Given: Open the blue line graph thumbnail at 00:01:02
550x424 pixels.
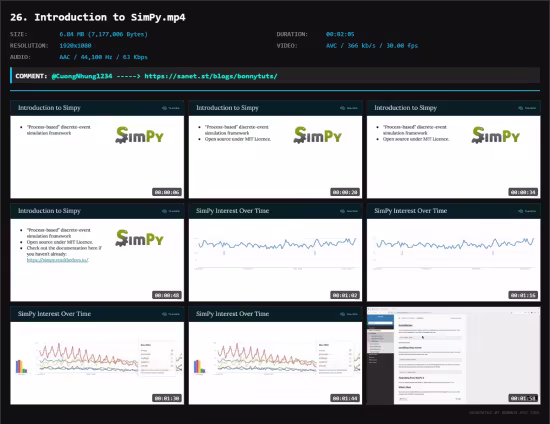Looking at the screenshot, I should click(x=275, y=253).
